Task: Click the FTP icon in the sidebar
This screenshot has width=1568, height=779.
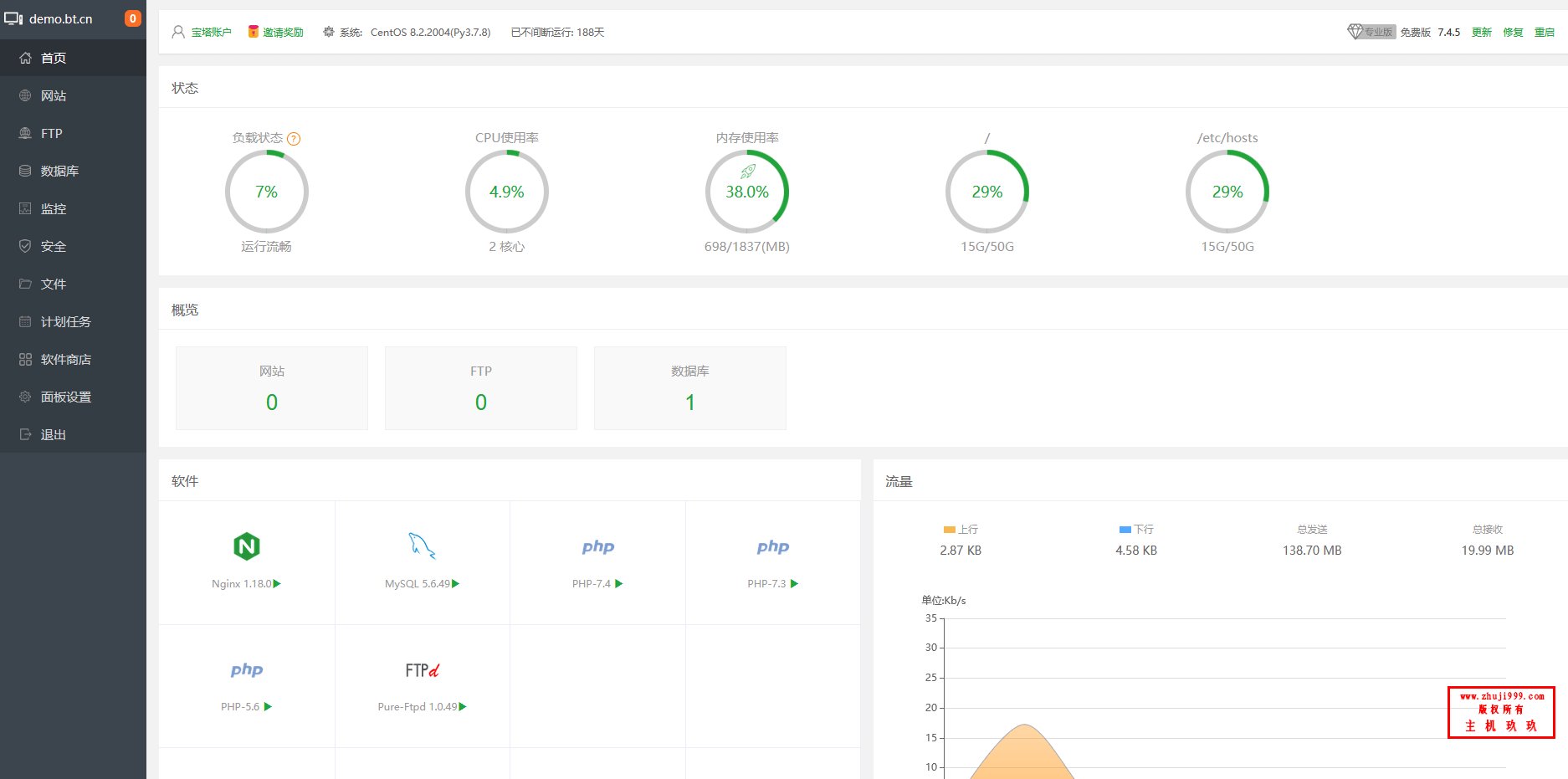Action: [x=25, y=133]
